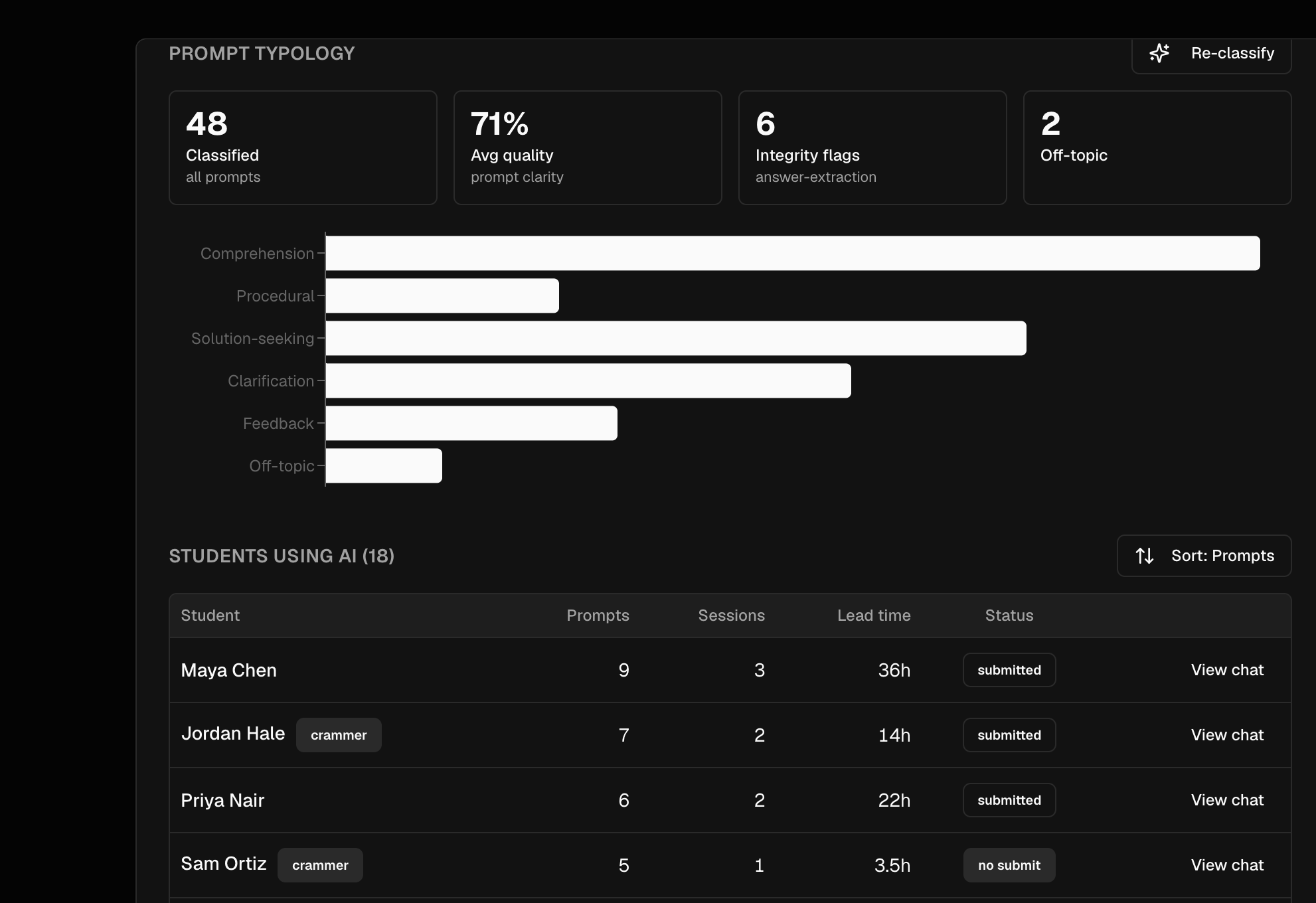Click Sam Ortiz's crammer tag
Viewport: 1316px width, 903px height.
tap(320, 865)
